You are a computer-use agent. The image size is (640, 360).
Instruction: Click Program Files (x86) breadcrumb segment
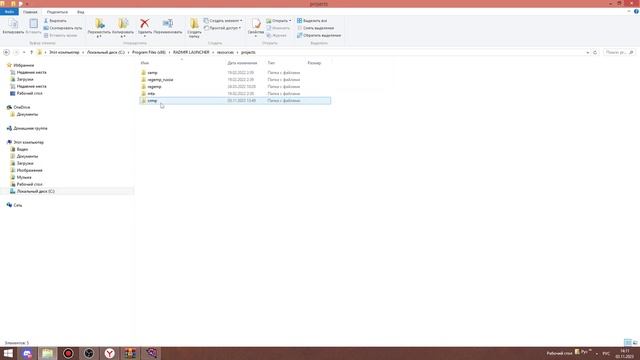pyautogui.click(x=149, y=52)
